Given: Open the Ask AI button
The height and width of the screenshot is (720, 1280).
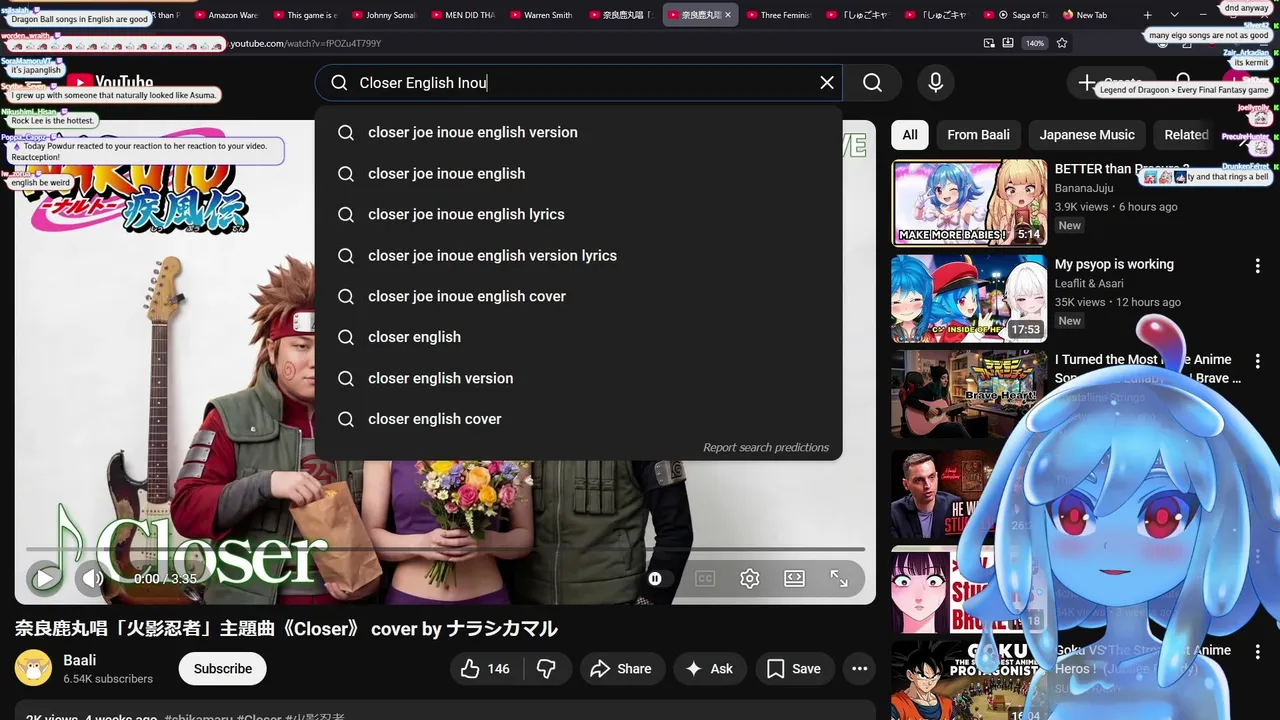Looking at the screenshot, I should [x=709, y=669].
